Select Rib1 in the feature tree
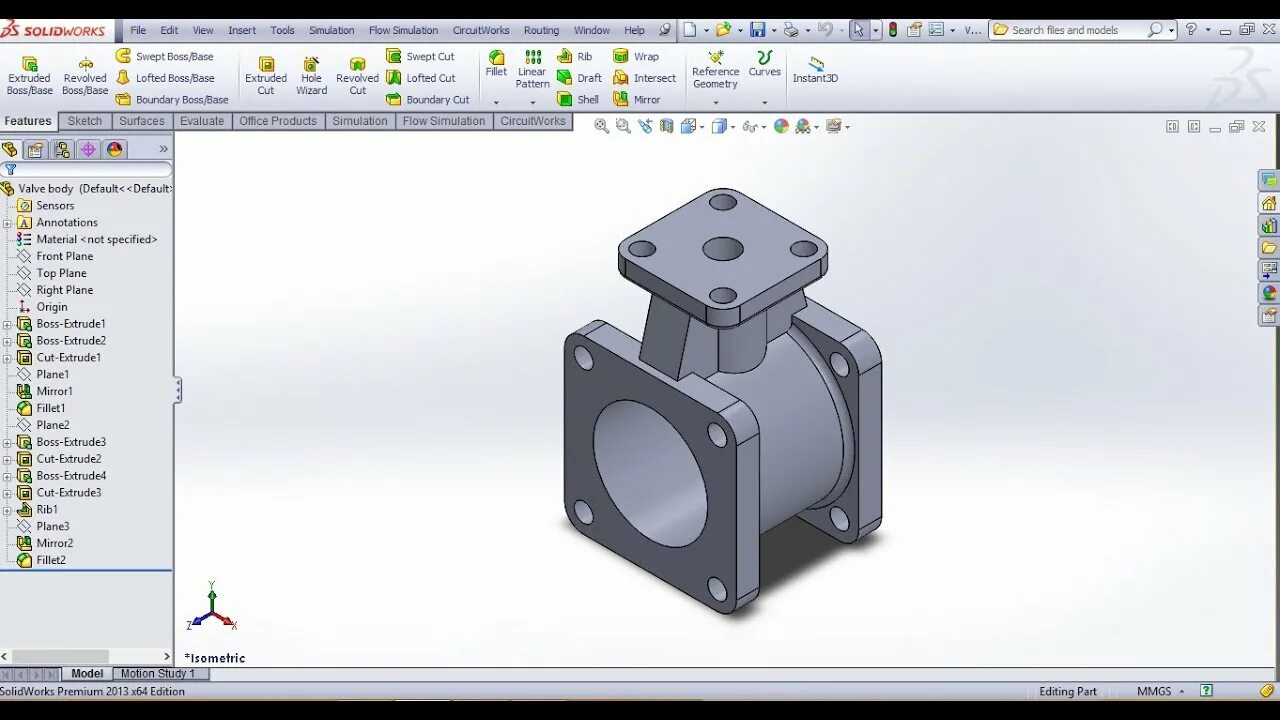The width and height of the screenshot is (1280, 720). [x=46, y=509]
